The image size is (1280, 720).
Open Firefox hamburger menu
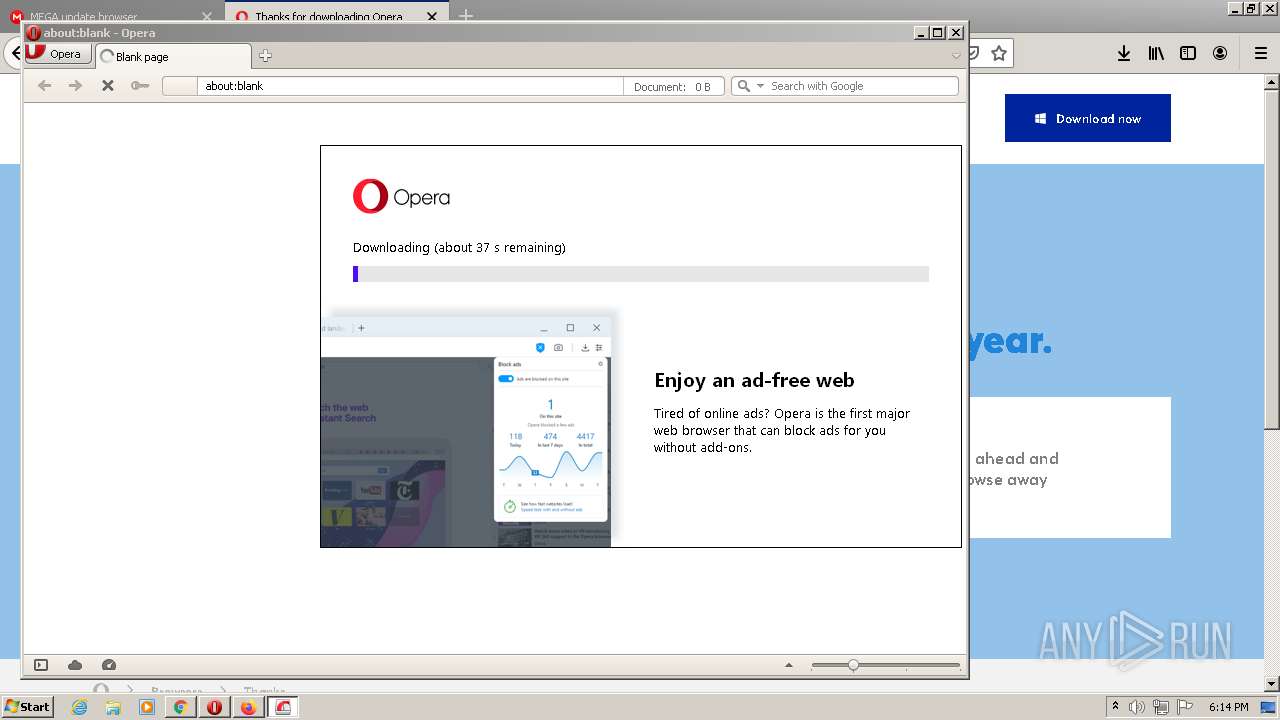[1260, 54]
